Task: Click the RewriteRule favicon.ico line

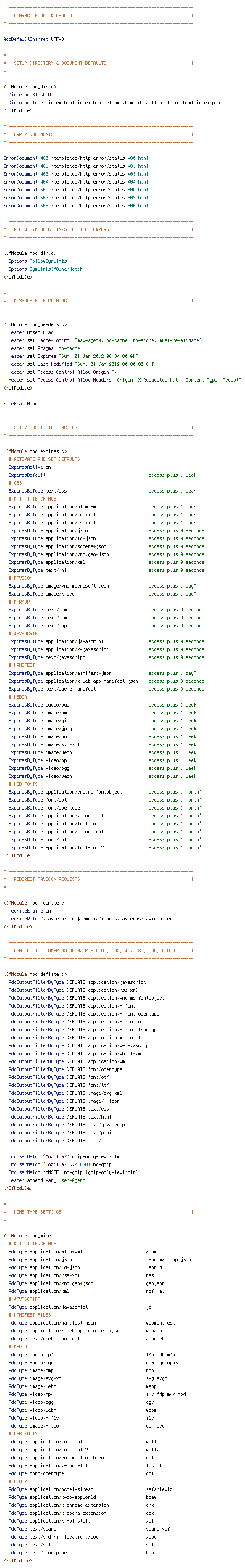Action: pyautogui.click(x=90, y=919)
